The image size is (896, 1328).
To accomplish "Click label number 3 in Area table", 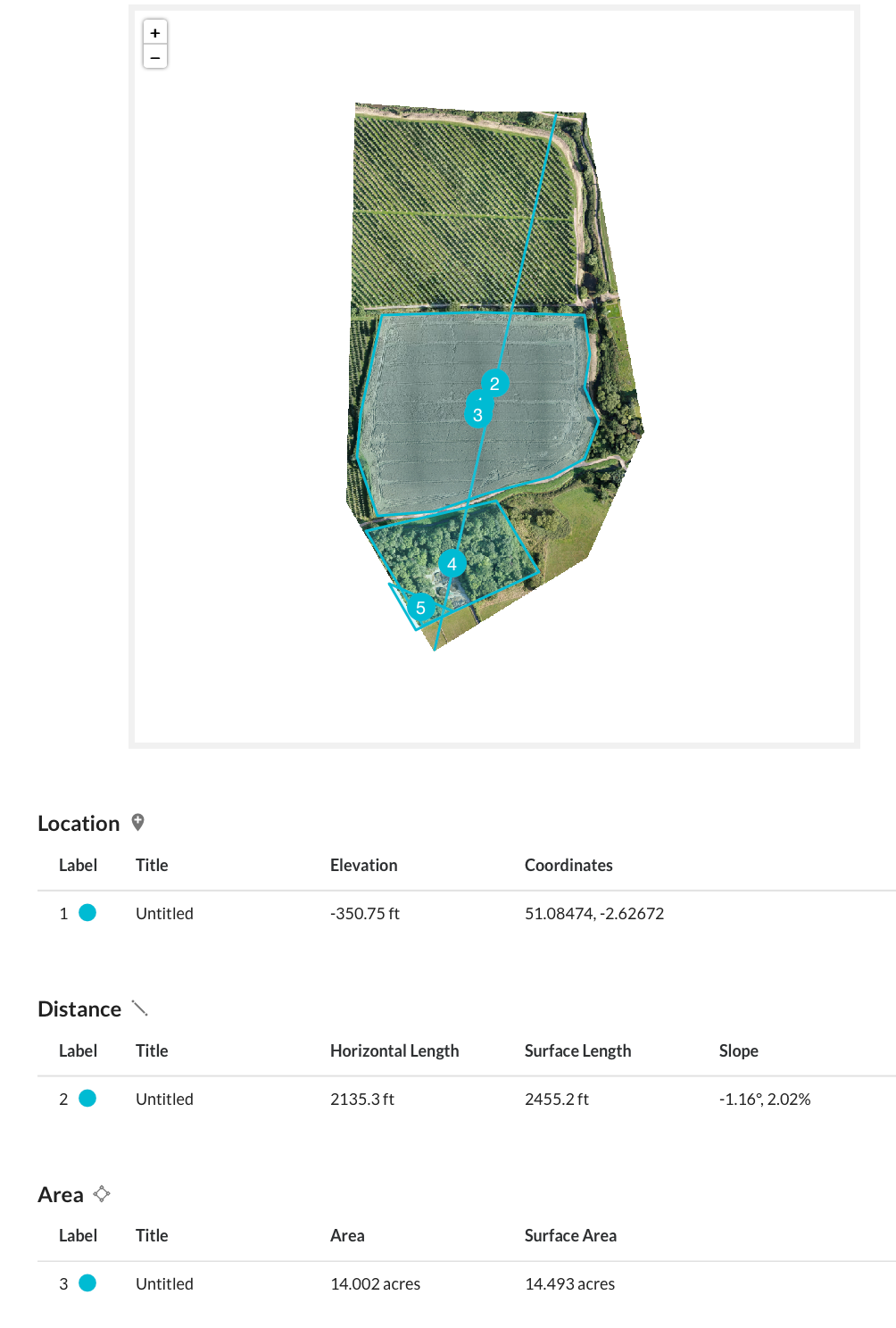I will tap(63, 1284).
